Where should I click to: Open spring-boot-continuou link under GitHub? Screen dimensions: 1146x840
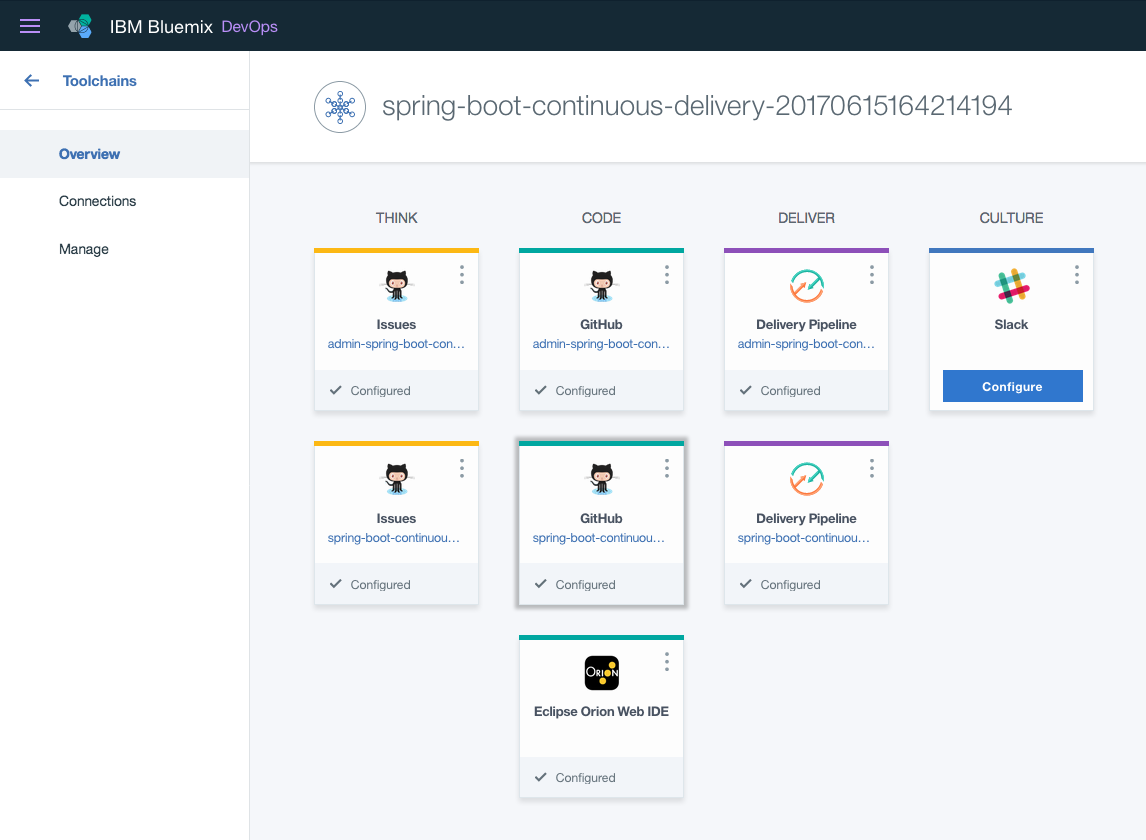tap(599, 537)
